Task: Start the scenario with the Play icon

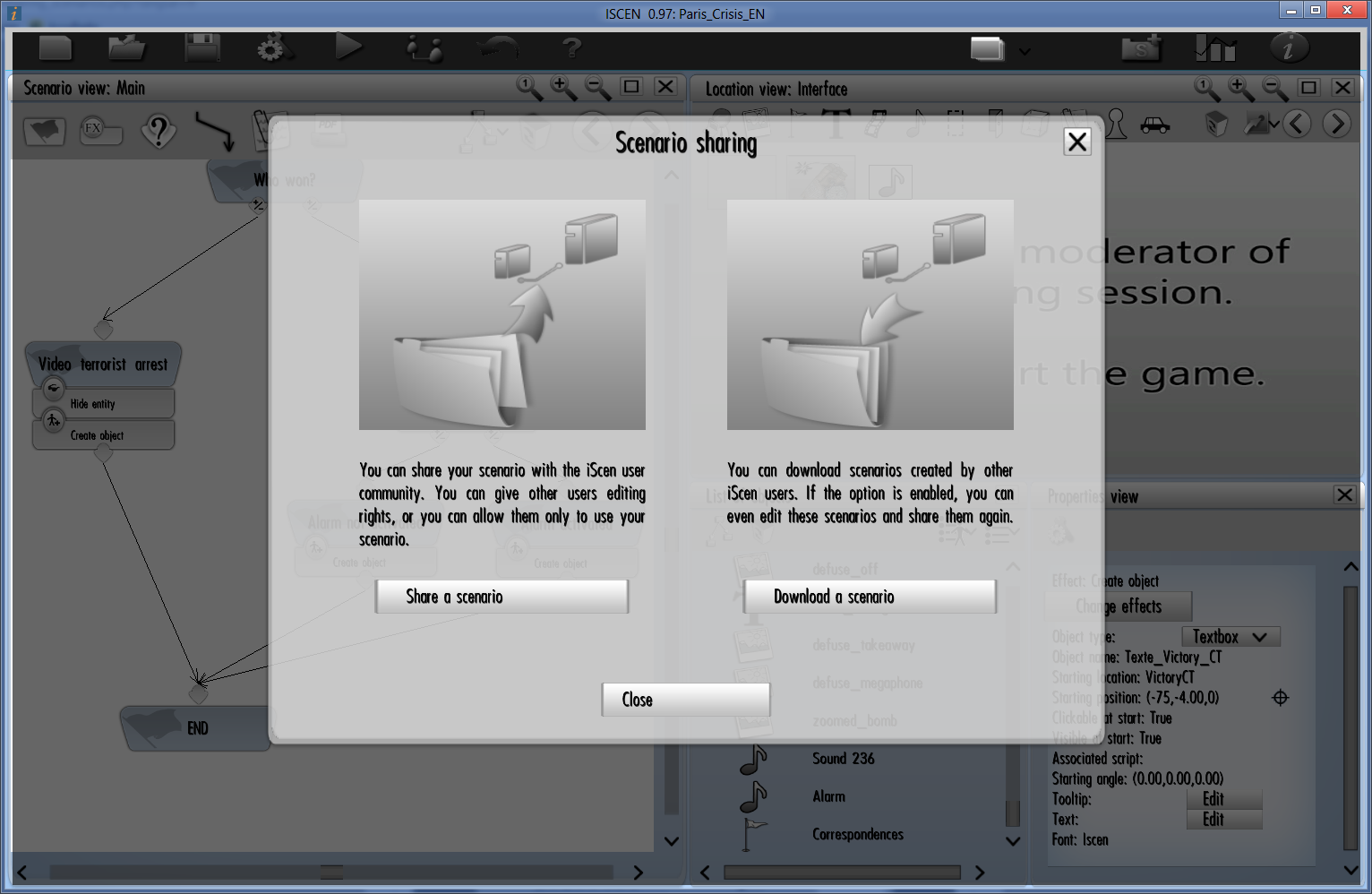Action: click(x=348, y=47)
